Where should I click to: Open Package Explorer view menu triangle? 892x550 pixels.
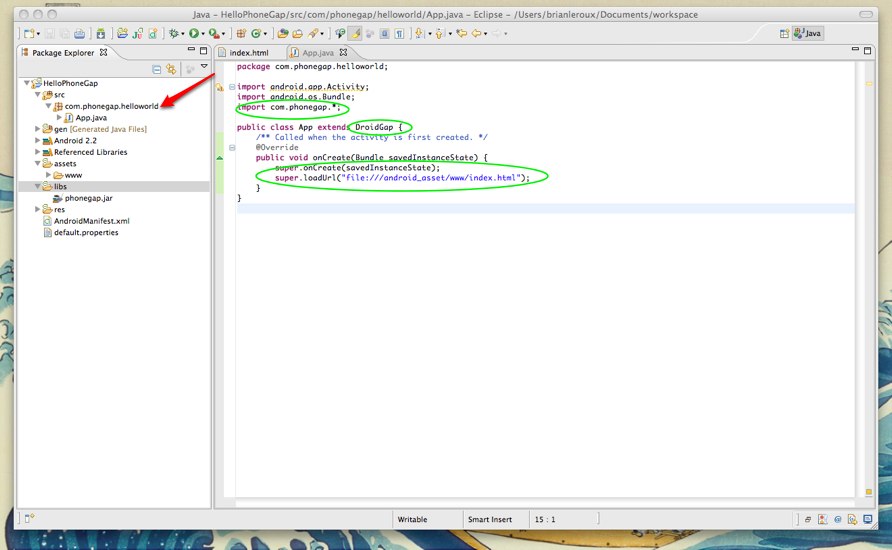tap(204, 67)
